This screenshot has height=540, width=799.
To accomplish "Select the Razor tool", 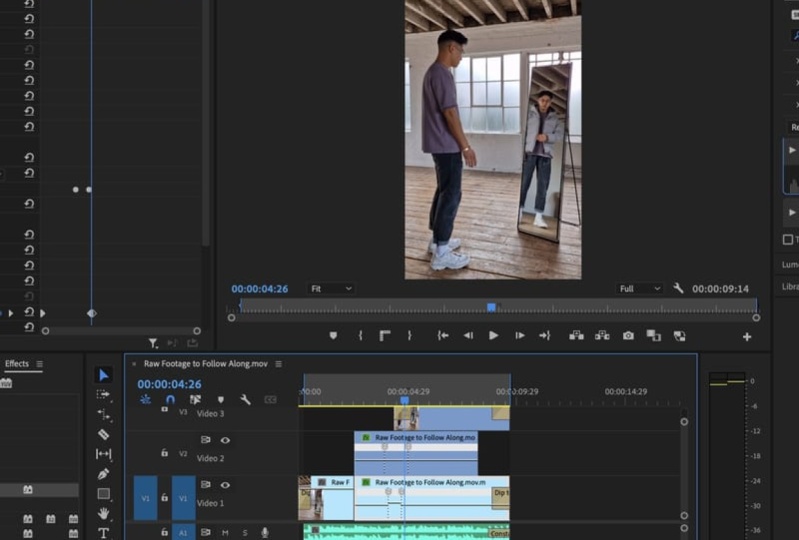I will [x=103, y=435].
